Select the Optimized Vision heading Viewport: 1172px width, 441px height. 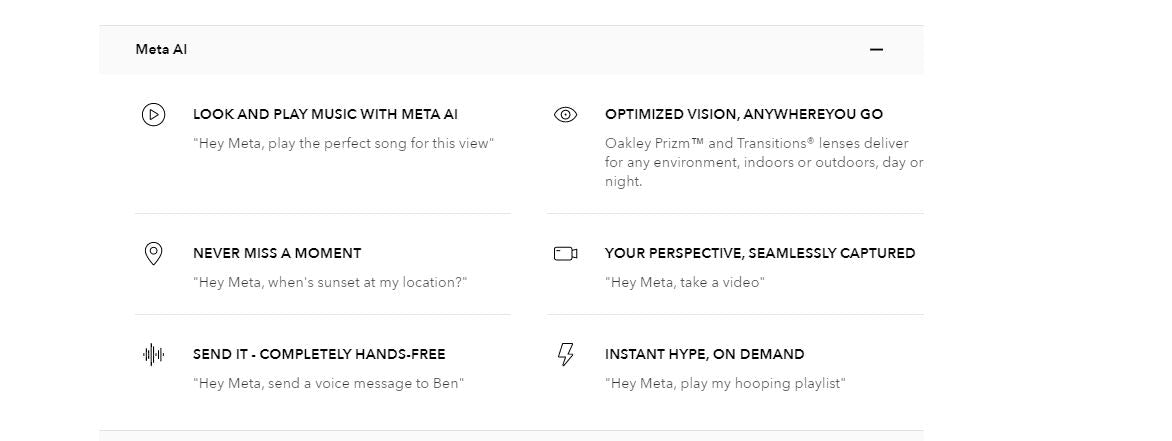(743, 115)
